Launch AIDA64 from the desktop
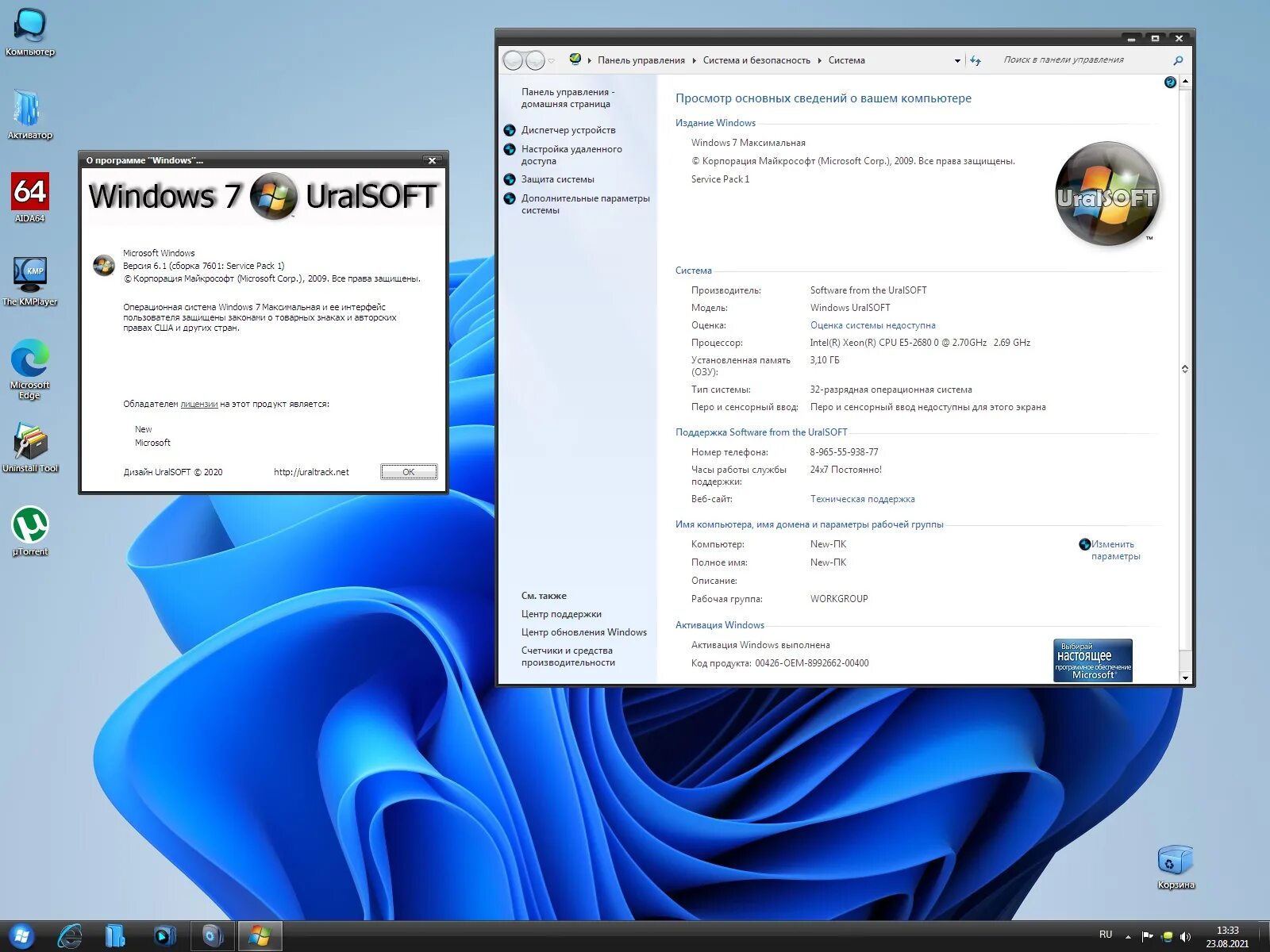 point(30,198)
